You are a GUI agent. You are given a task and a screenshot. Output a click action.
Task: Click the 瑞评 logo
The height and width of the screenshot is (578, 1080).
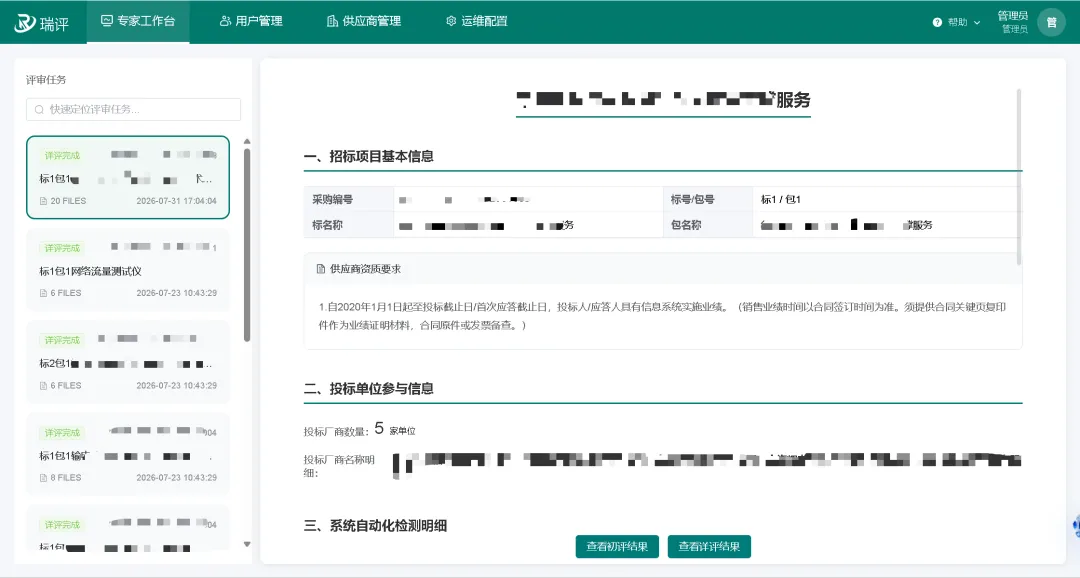pyautogui.click(x=42, y=23)
